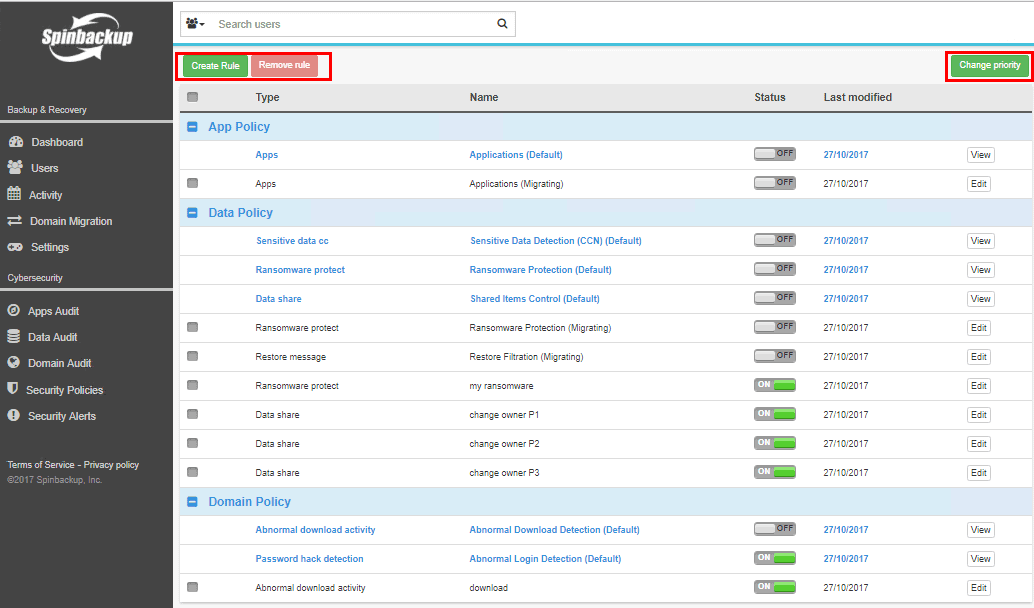Screen dimensions: 1034x608
Task: Click the Apps Audit icon
Action: pos(14,311)
